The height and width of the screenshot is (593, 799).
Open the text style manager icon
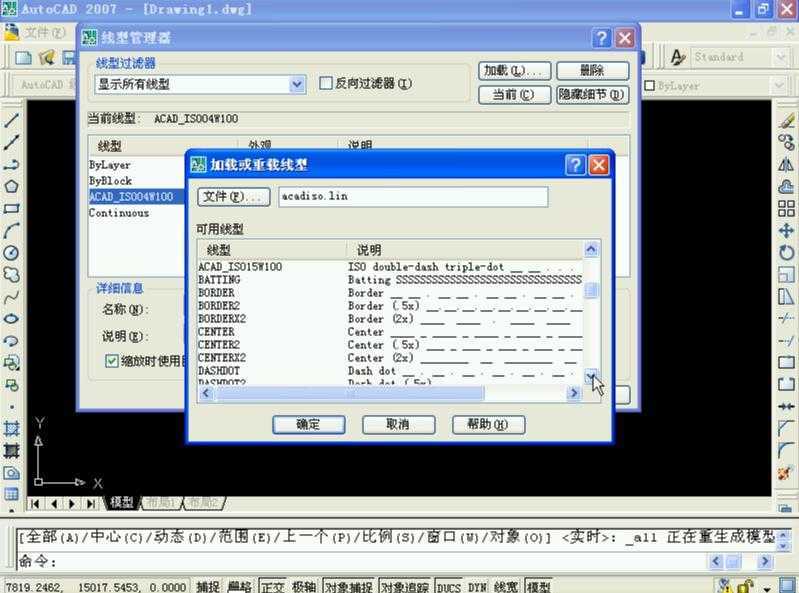(678, 57)
